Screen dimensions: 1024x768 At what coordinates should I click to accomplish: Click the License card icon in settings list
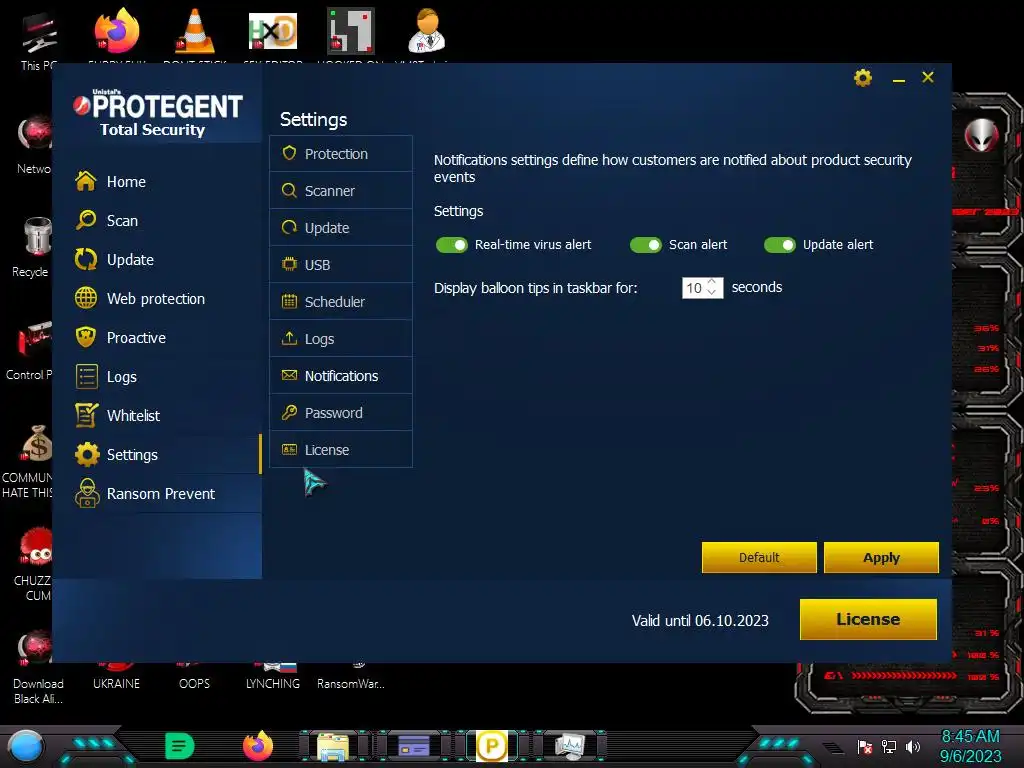[289, 449]
